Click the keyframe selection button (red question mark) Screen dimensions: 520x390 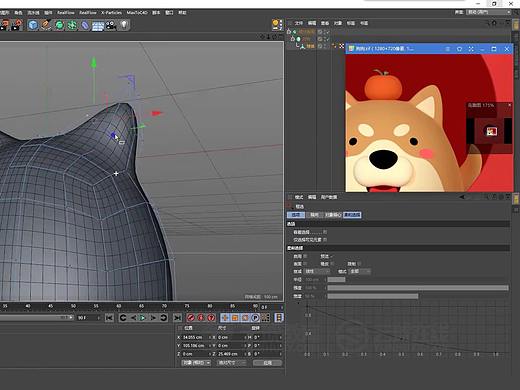click(211, 318)
